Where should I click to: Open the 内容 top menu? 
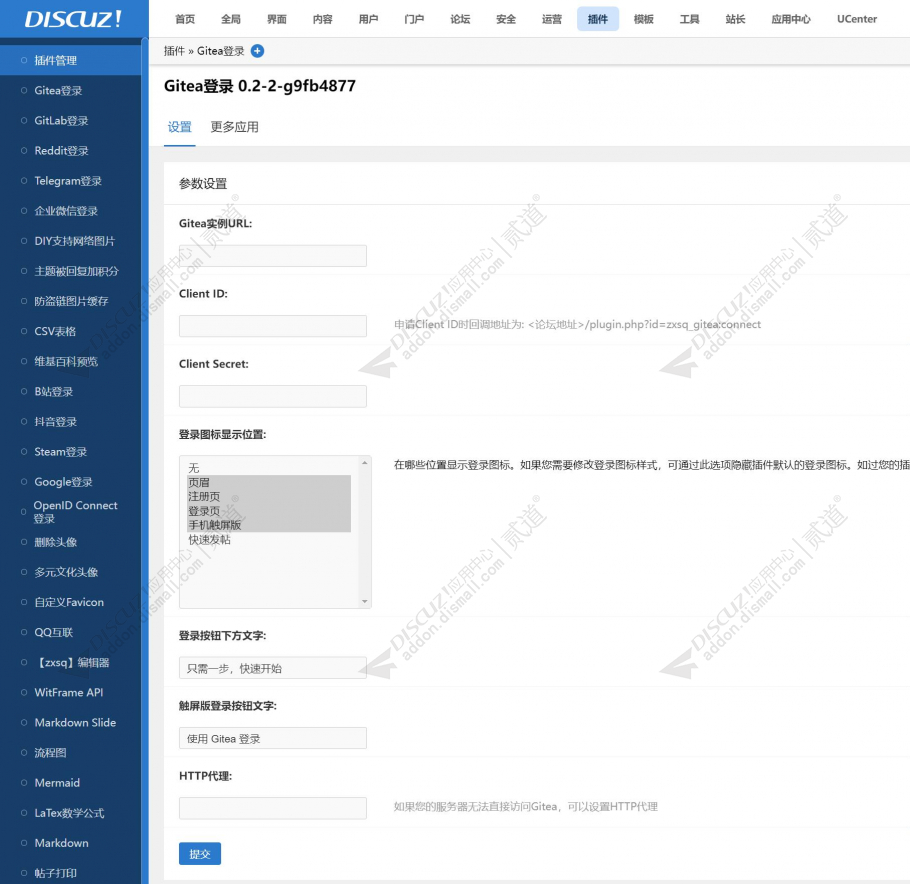point(323,19)
